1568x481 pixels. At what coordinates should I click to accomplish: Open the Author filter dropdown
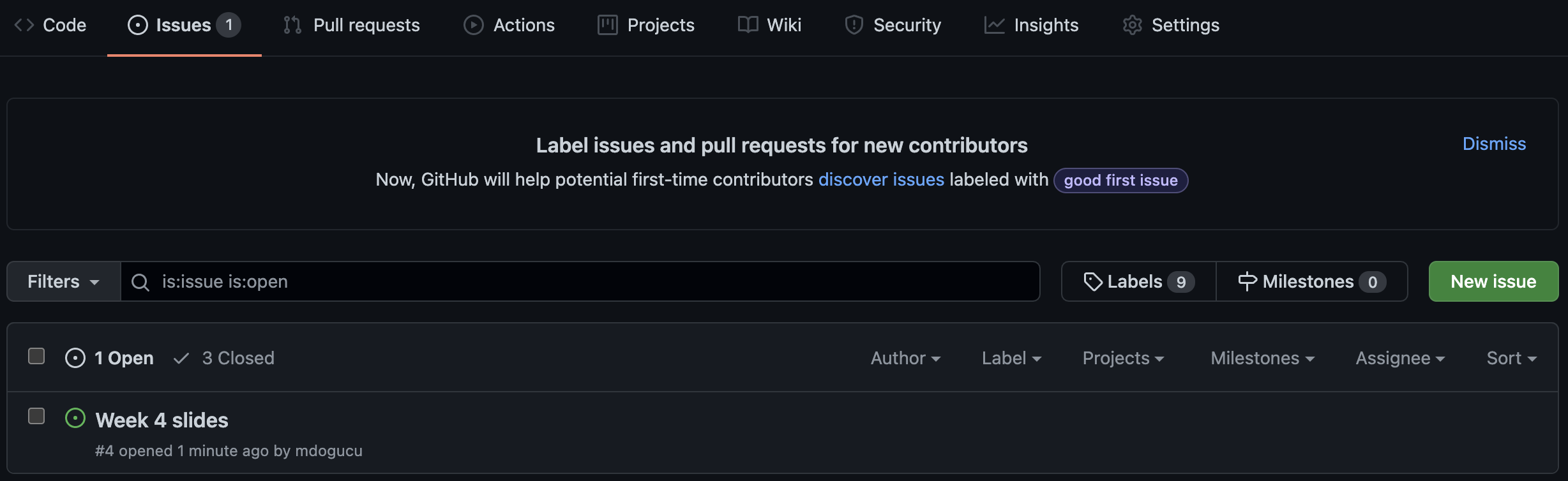point(905,358)
